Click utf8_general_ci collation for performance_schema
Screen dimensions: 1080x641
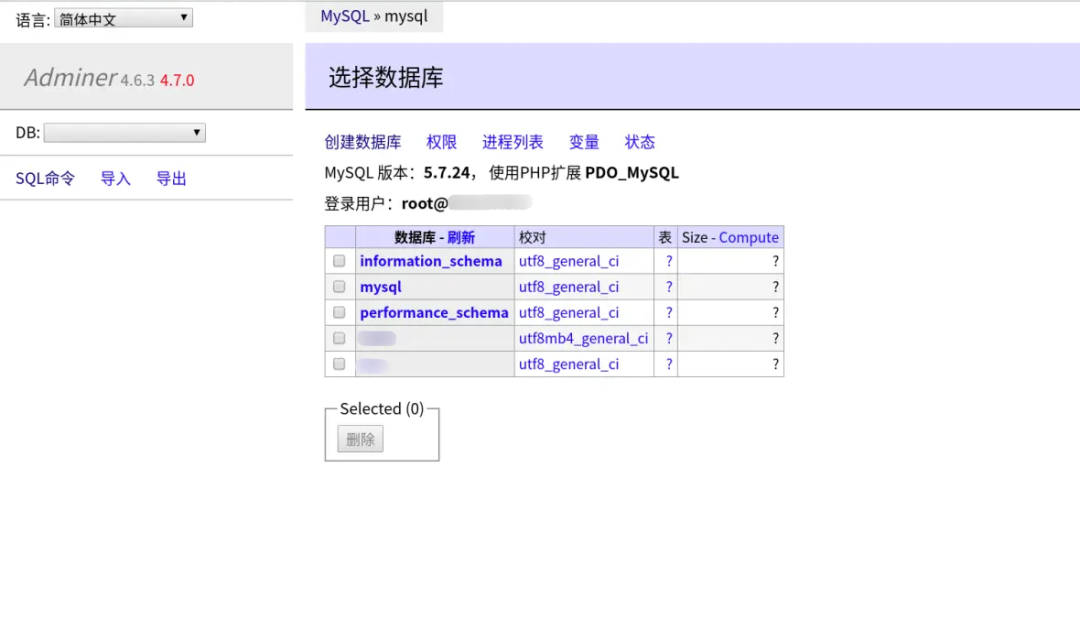(x=569, y=313)
